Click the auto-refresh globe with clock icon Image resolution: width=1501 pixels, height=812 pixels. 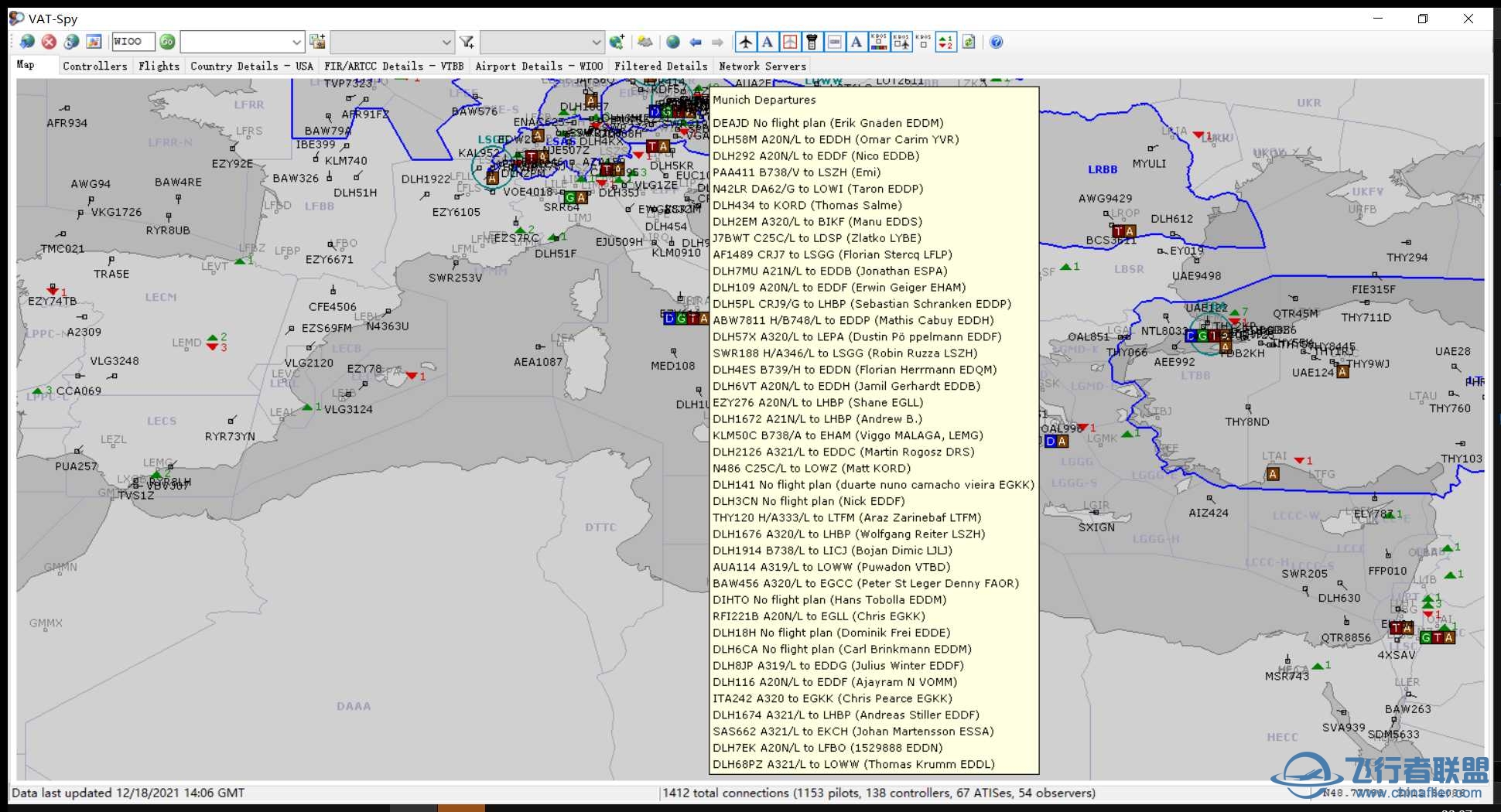point(71,42)
